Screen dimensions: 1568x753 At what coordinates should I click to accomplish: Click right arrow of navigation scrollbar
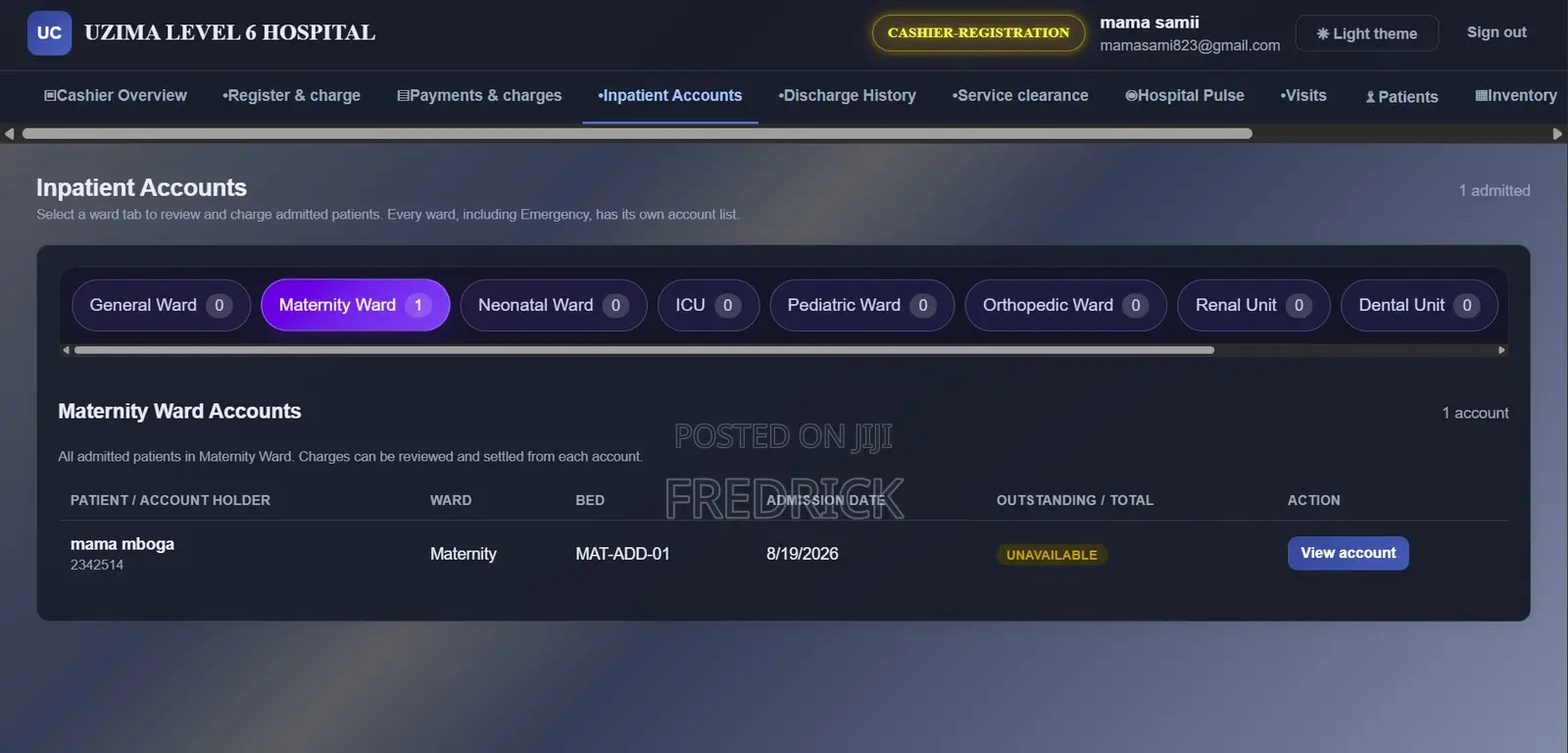[1558, 133]
